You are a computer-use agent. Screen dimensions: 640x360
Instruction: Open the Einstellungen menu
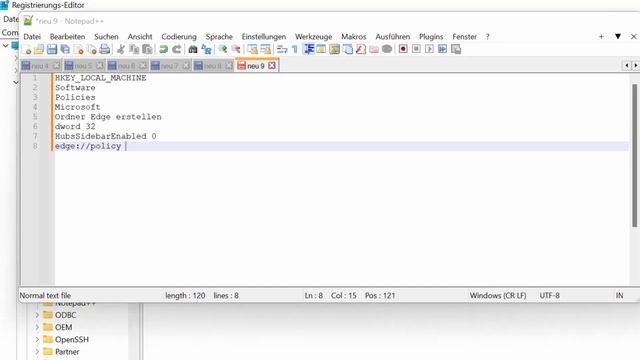tap(264, 37)
